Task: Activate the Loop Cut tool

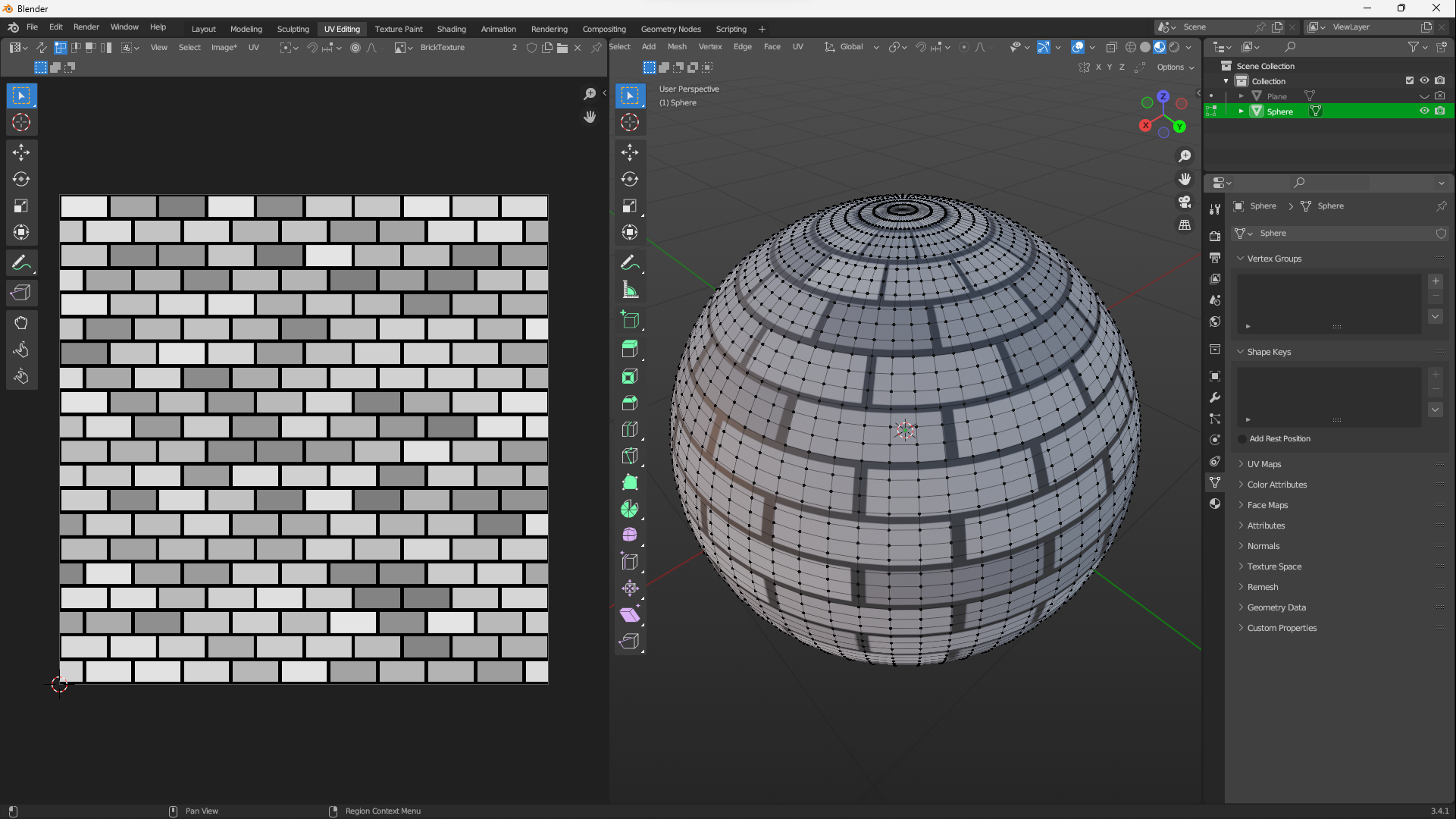Action: click(630, 428)
